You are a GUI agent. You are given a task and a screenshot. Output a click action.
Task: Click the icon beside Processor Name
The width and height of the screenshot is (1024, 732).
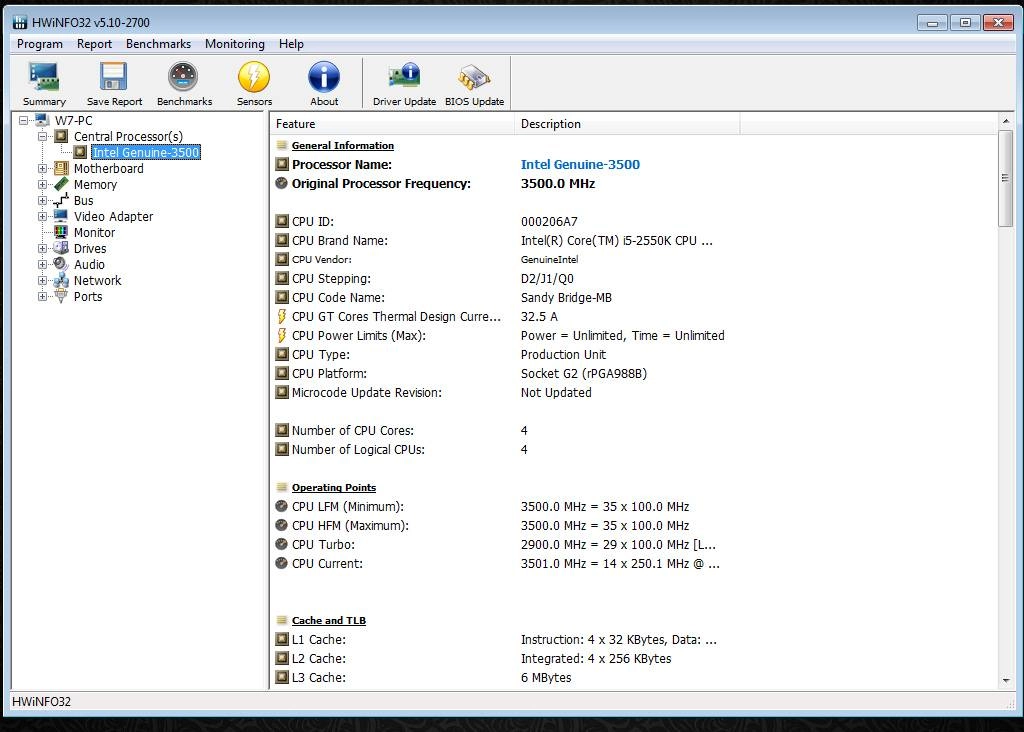[281, 165]
